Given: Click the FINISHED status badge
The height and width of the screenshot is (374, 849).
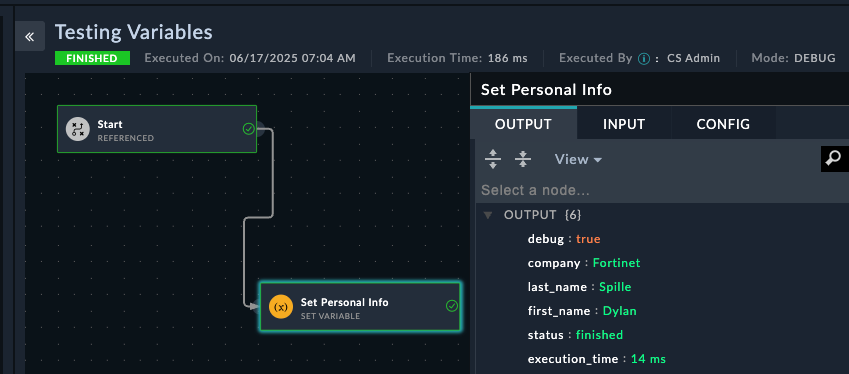Looking at the screenshot, I should tap(93, 58).
